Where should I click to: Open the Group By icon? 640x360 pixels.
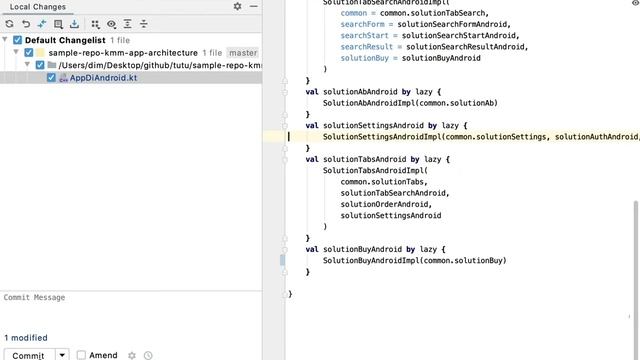(x=95, y=24)
